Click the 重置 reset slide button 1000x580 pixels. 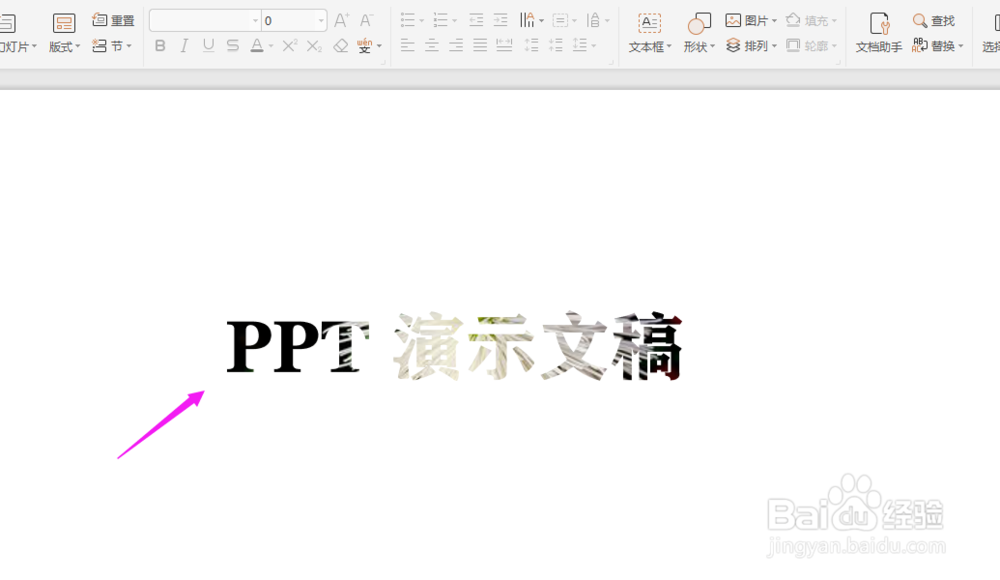[114, 20]
